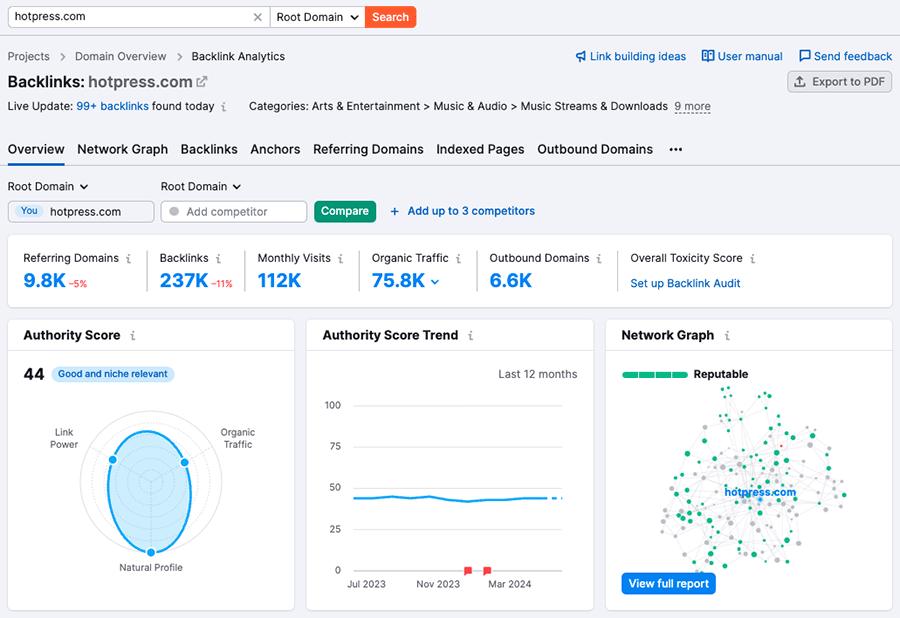Click Good and niche relevant badge

[112, 374]
